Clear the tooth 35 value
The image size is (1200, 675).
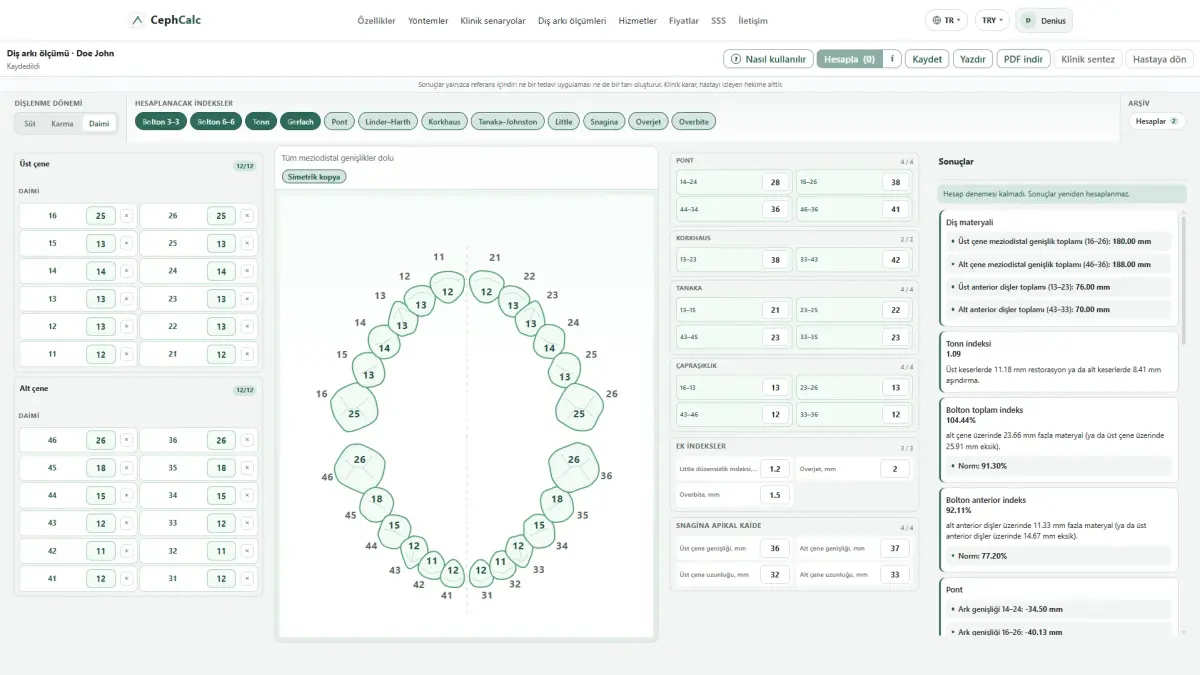pyautogui.click(x=247, y=467)
